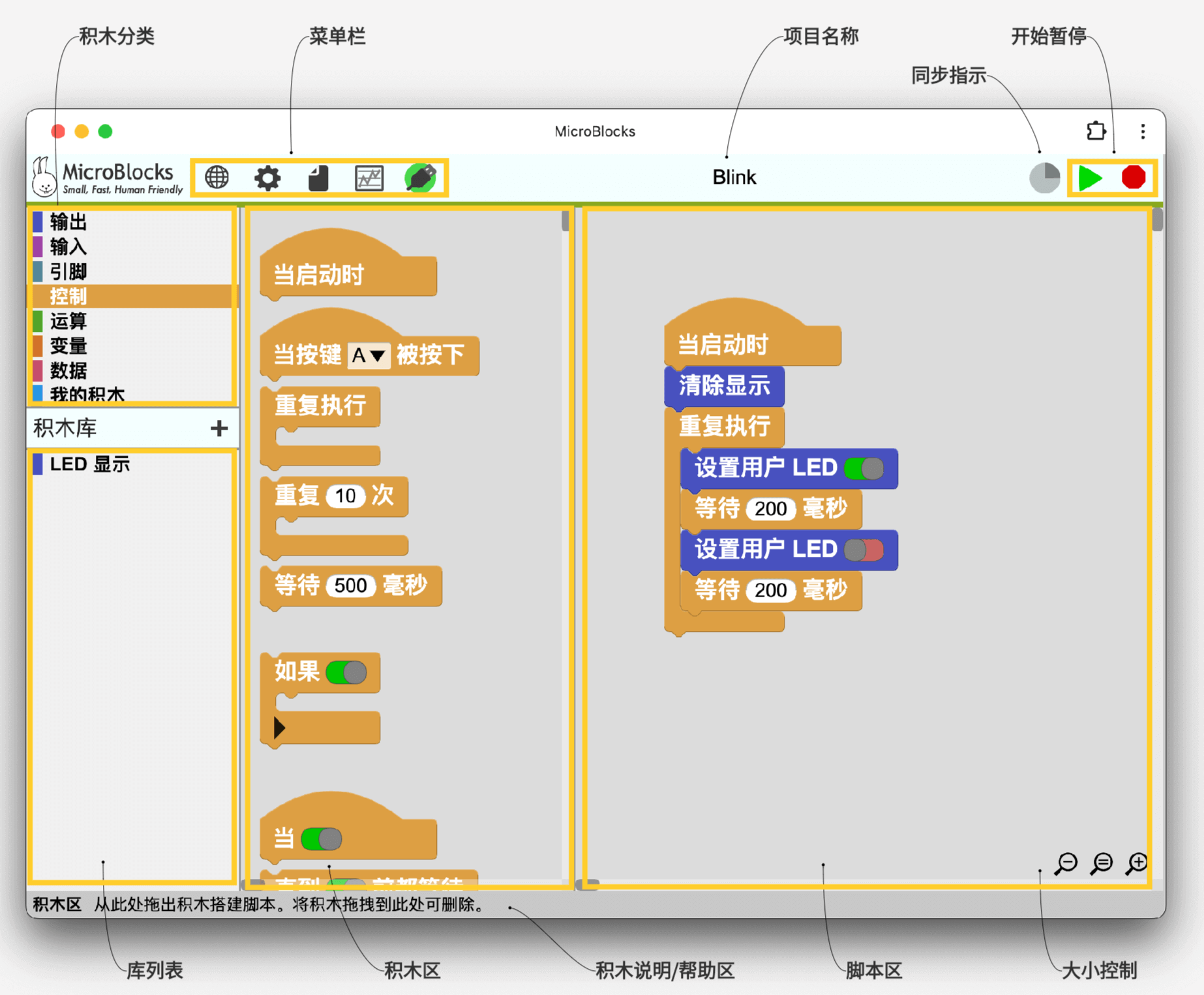This screenshot has width=1204, height=995.
Task: Select the 变量 block category
Action: pos(132,346)
